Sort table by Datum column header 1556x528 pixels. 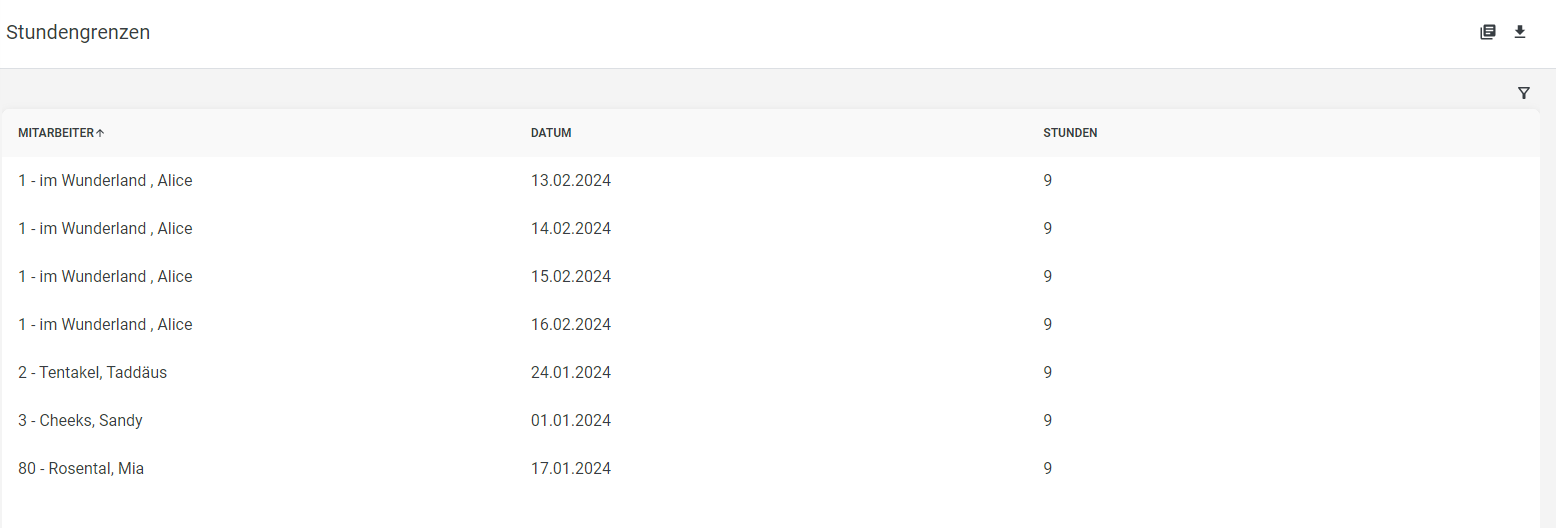(x=551, y=133)
